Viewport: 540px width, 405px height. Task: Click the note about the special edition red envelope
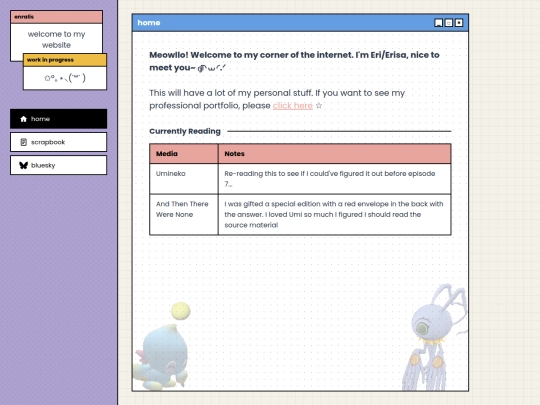[334, 215]
